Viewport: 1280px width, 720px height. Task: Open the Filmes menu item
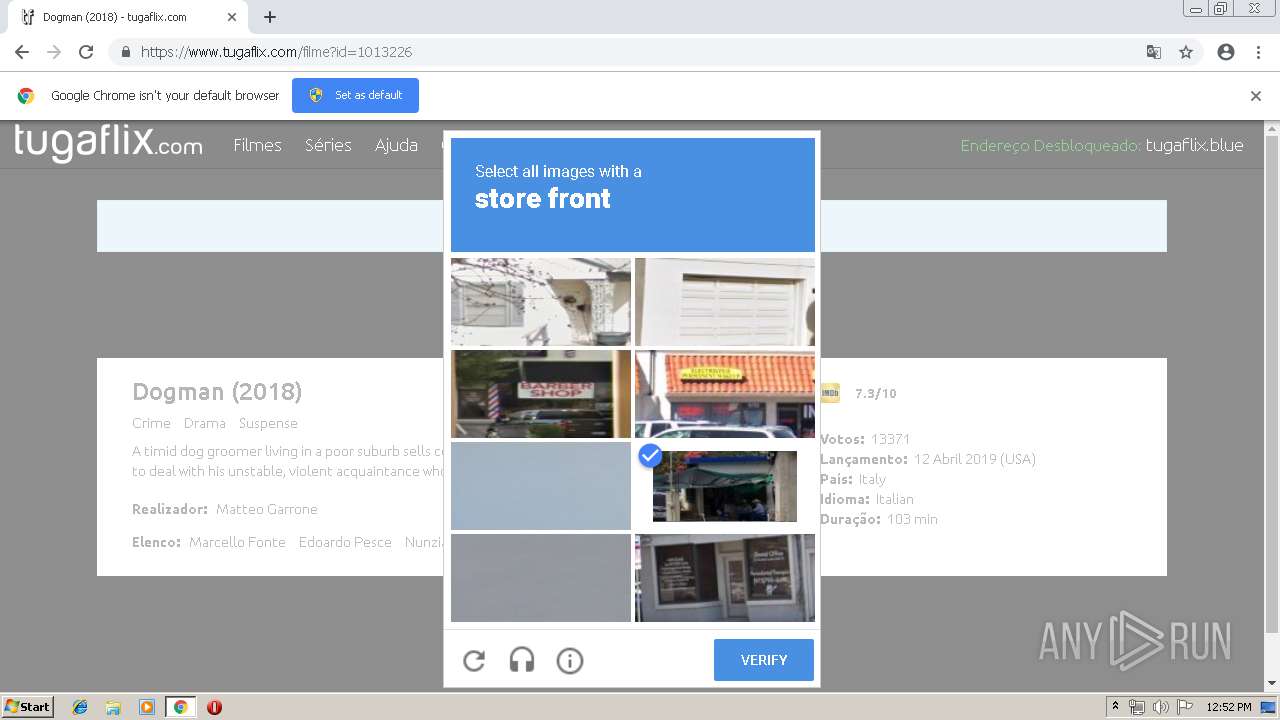tap(257, 145)
